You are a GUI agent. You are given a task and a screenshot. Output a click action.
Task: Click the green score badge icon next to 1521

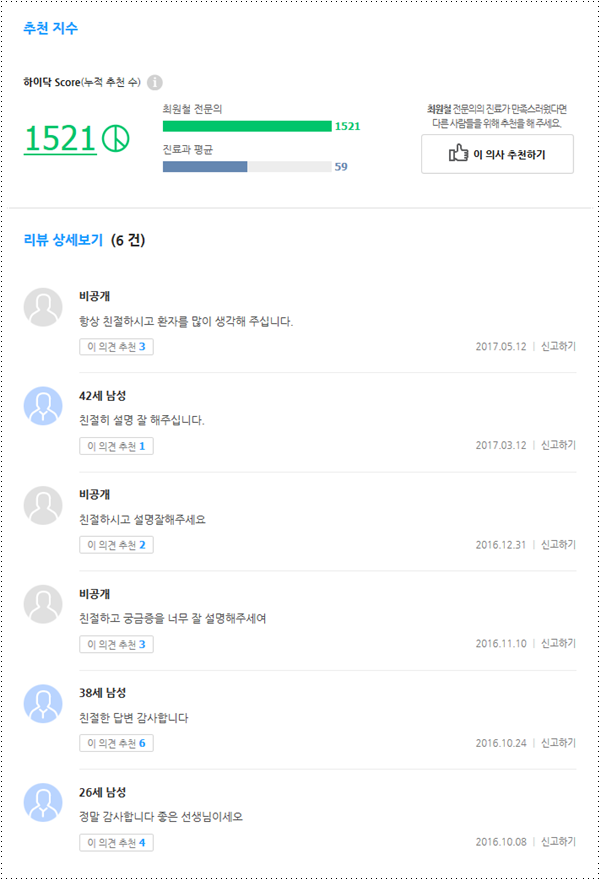(116, 139)
